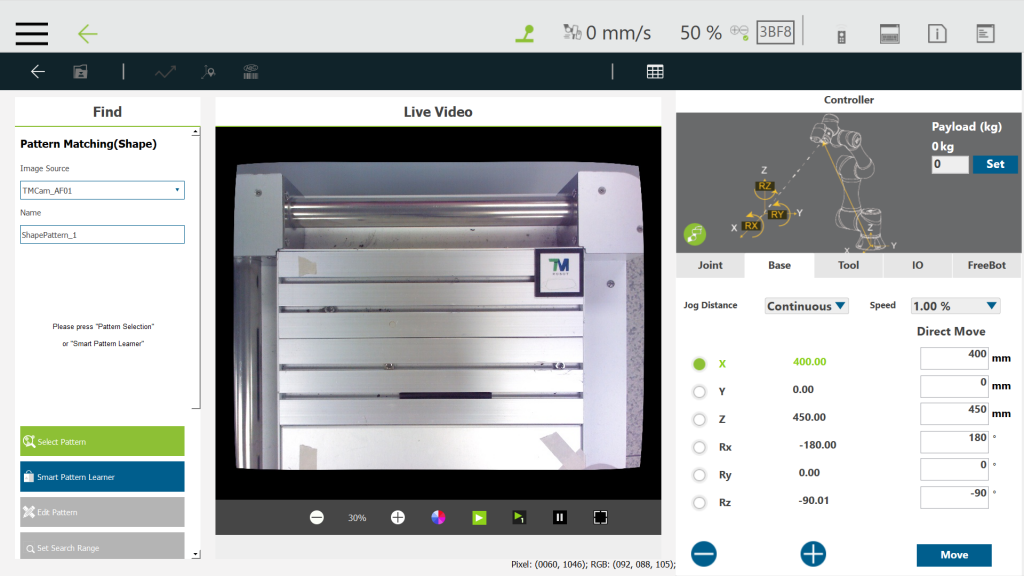Image resolution: width=1024 pixels, height=576 pixels.
Task: Switch to the Joint tab
Action: coord(710,265)
